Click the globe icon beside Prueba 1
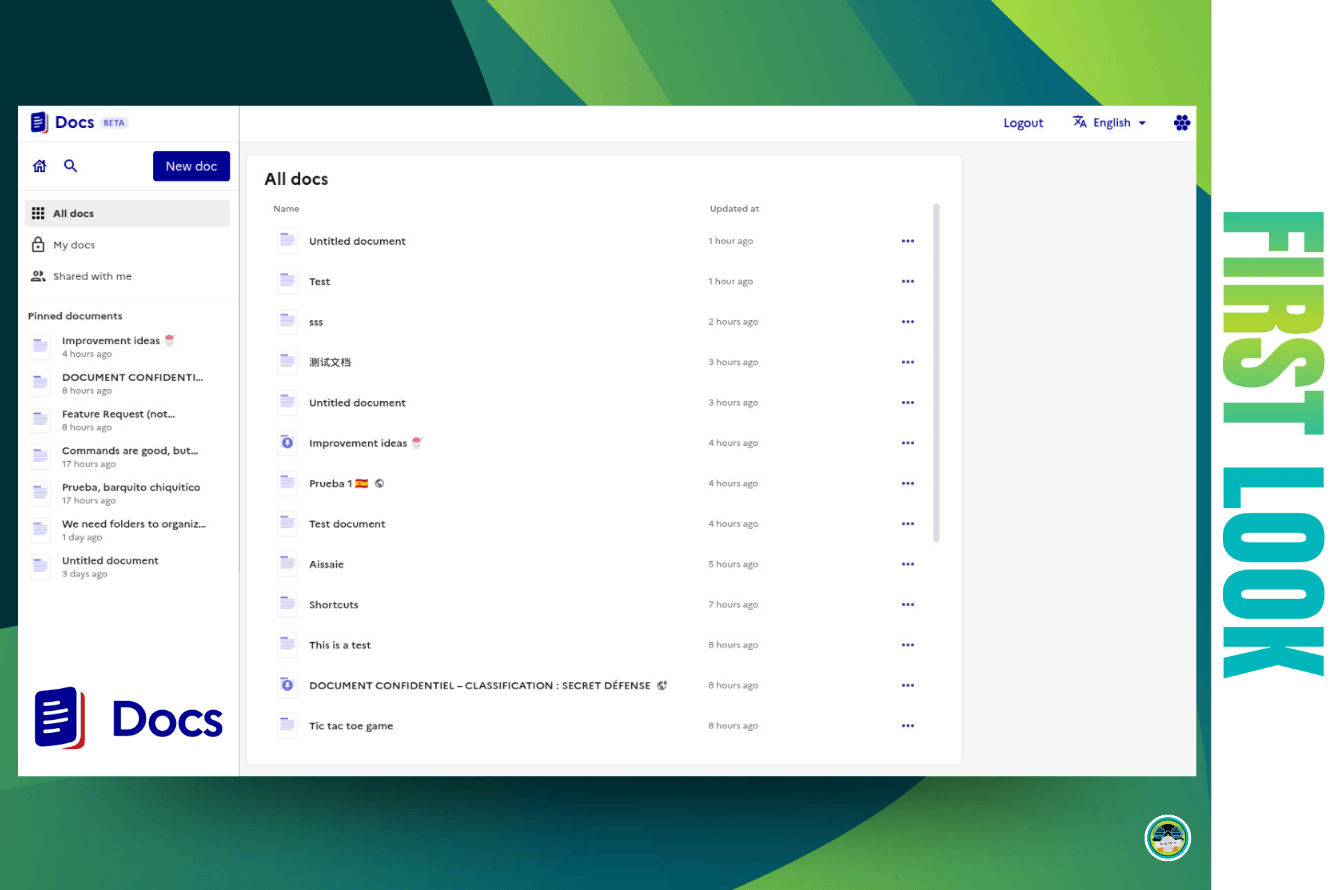Viewport: 1336px width, 890px height. [x=380, y=484]
